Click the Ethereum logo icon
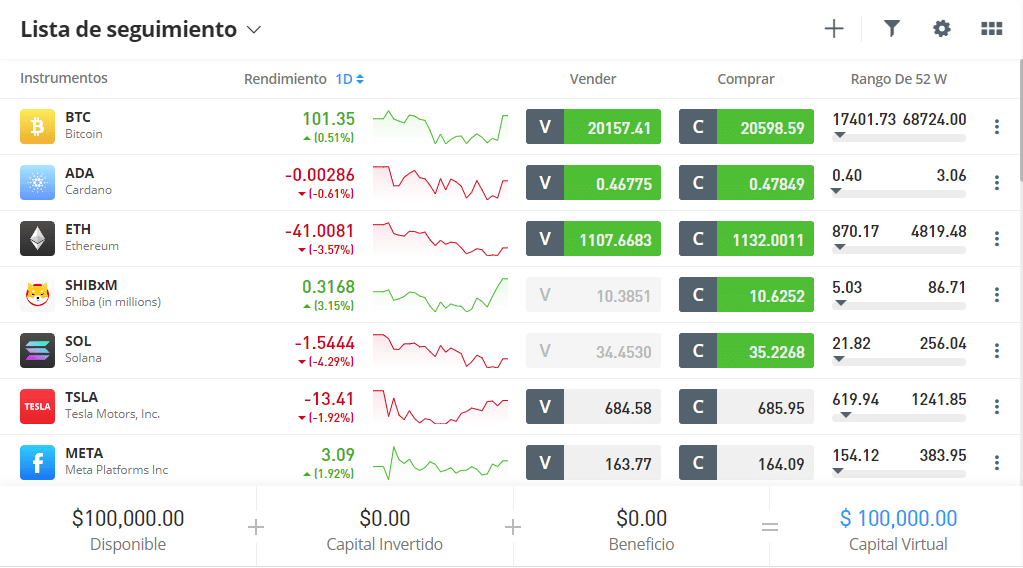 37,239
